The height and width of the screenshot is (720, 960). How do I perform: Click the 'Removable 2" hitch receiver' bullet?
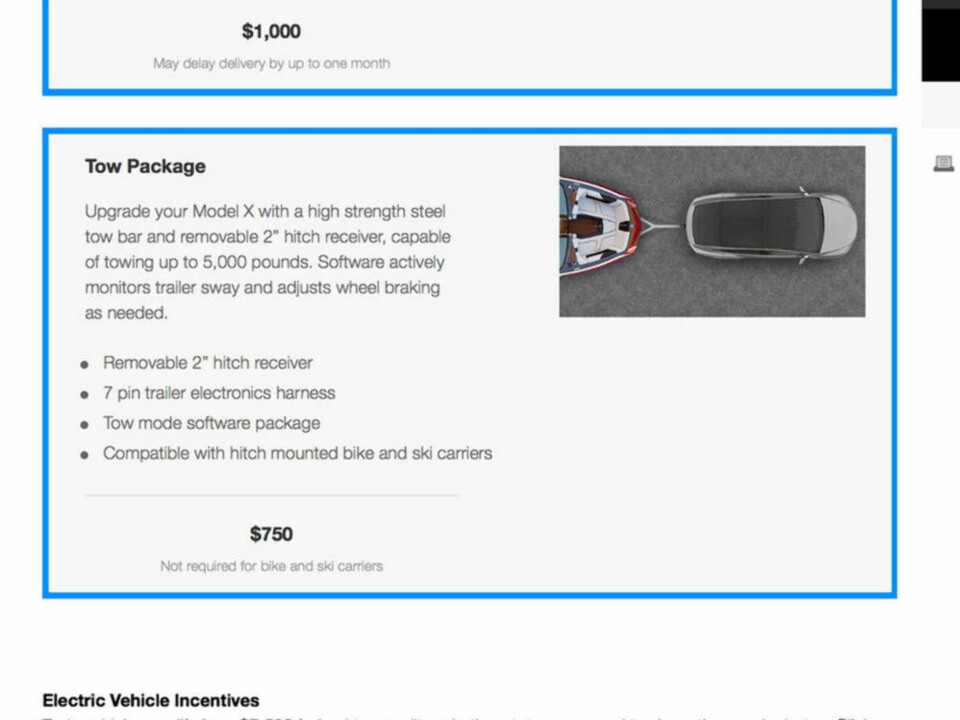pyautogui.click(x=208, y=362)
